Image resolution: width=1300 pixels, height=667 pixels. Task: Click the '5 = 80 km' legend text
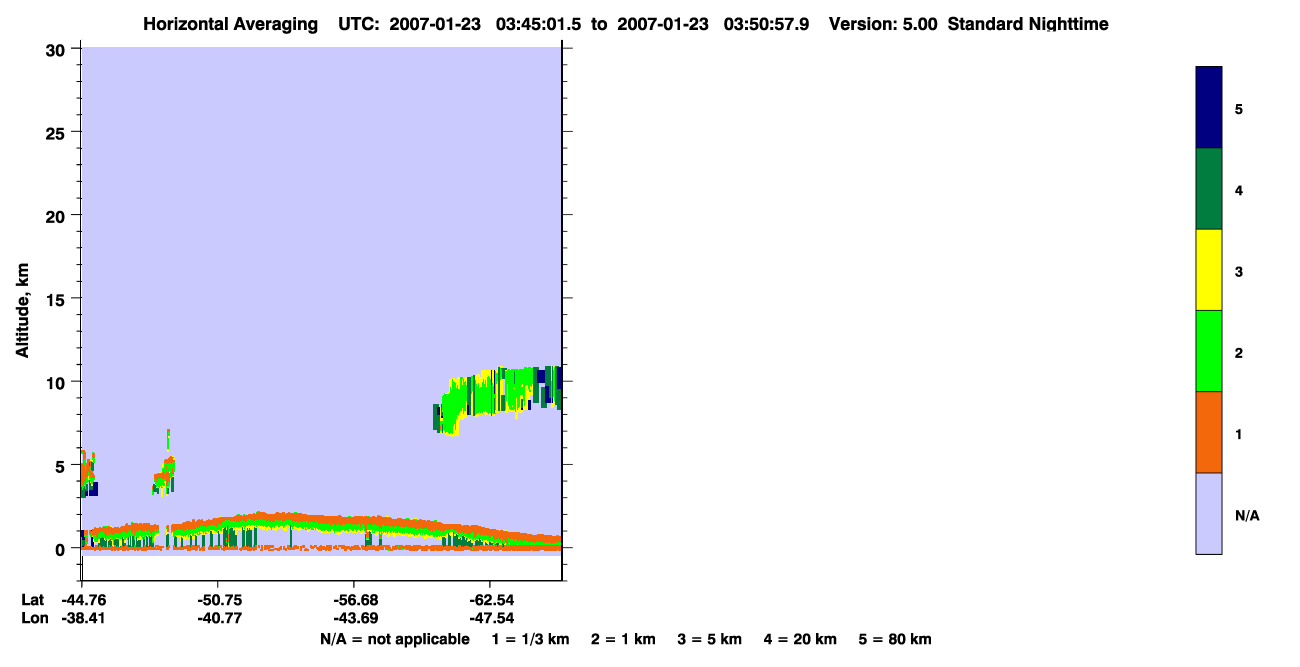(895, 639)
